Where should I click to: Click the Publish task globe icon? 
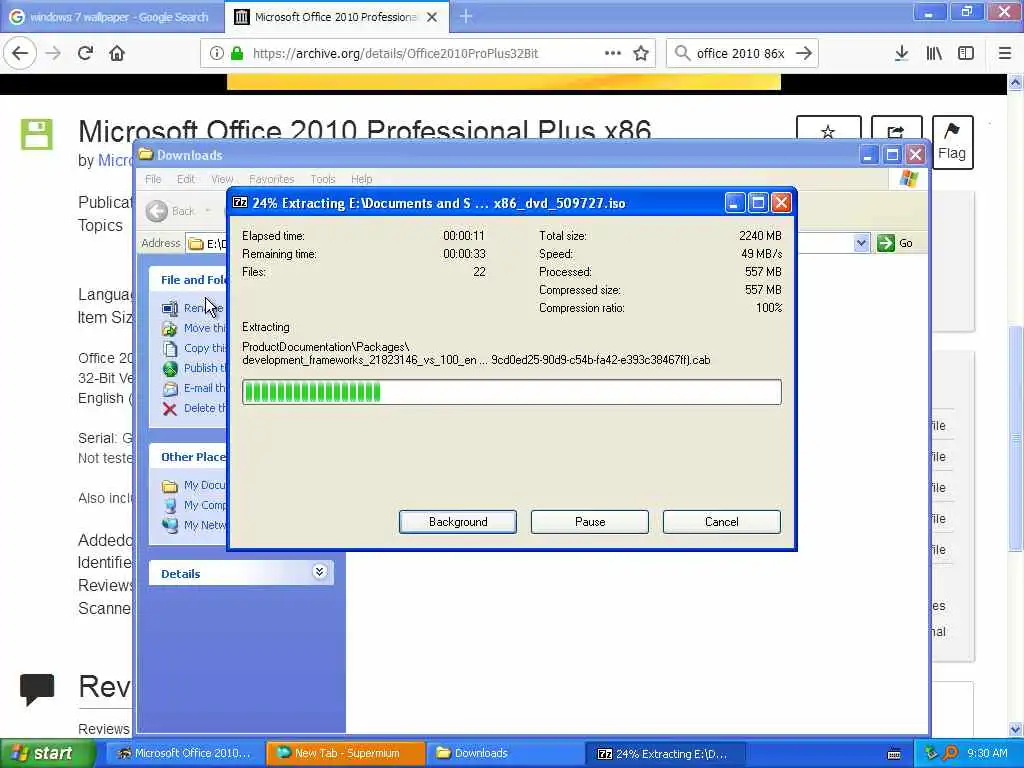coord(170,368)
